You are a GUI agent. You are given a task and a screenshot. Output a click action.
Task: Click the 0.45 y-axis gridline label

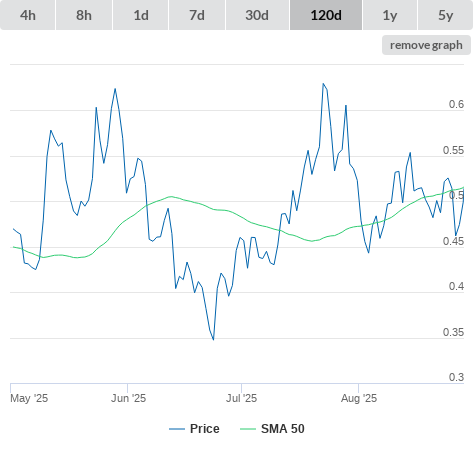point(453,241)
